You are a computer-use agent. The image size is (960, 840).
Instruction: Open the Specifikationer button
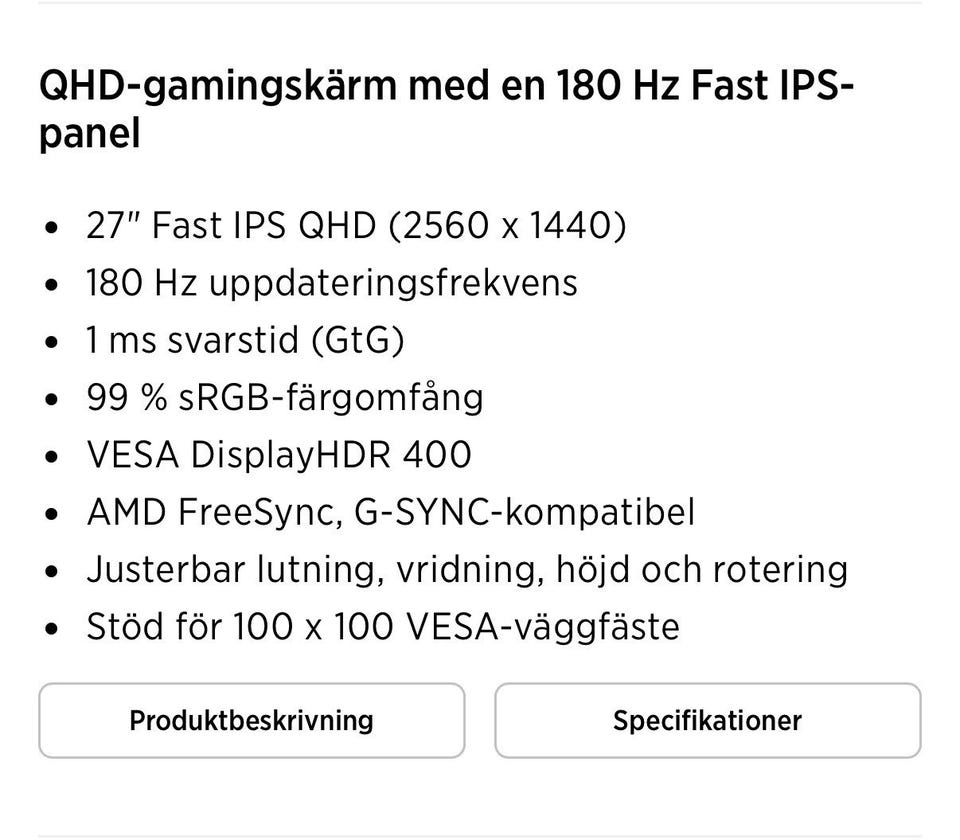coord(707,720)
